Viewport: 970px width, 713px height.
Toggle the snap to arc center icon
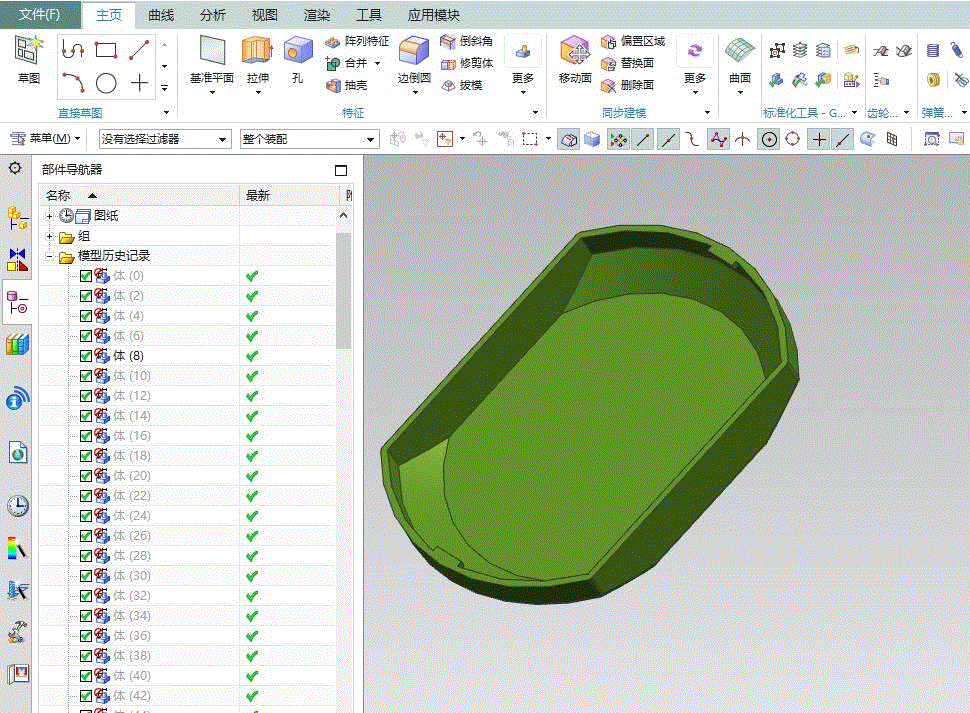769,140
